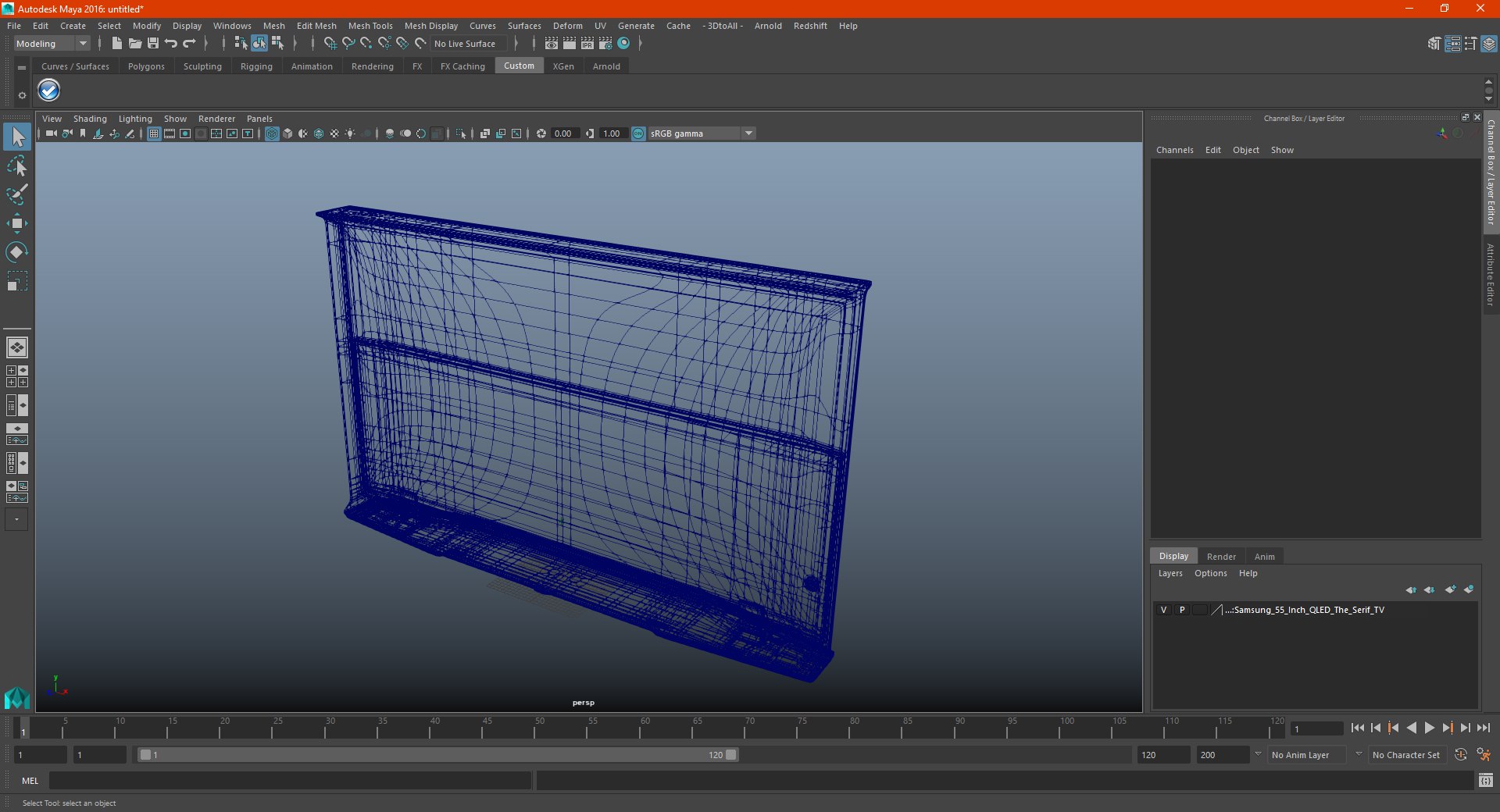Toggle the viewport grid display
Image resolution: width=1500 pixels, height=812 pixels.
pyautogui.click(x=154, y=134)
